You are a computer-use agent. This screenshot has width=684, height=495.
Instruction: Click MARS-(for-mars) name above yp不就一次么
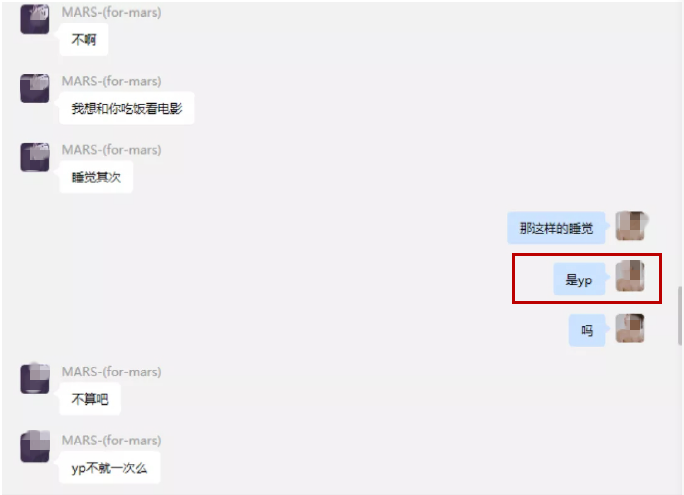pyautogui.click(x=112, y=440)
